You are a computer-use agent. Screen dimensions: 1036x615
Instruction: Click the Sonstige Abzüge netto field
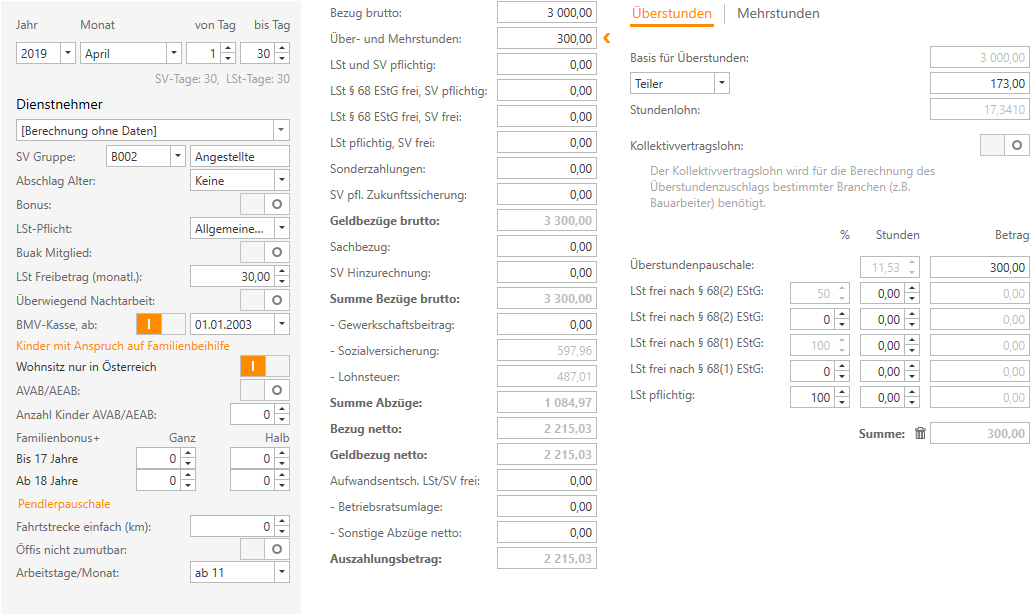click(546, 532)
